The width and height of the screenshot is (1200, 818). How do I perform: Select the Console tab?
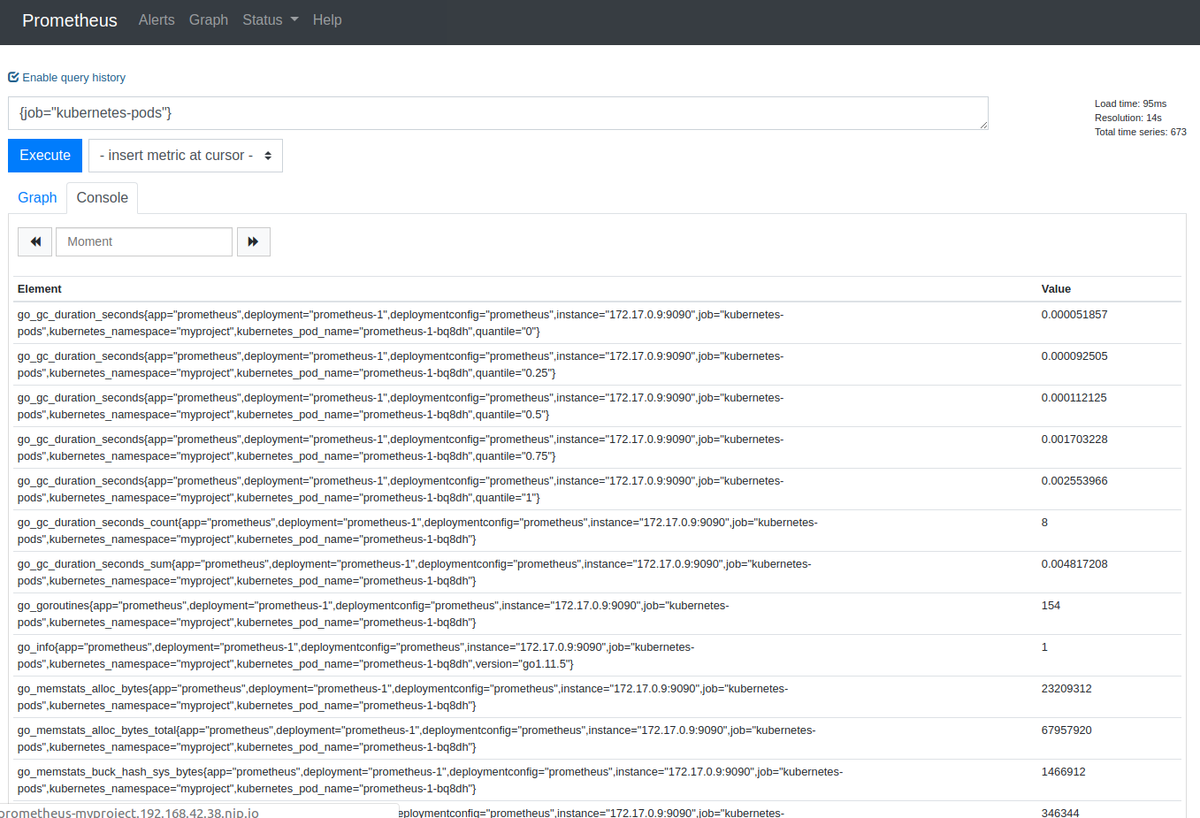[102, 198]
